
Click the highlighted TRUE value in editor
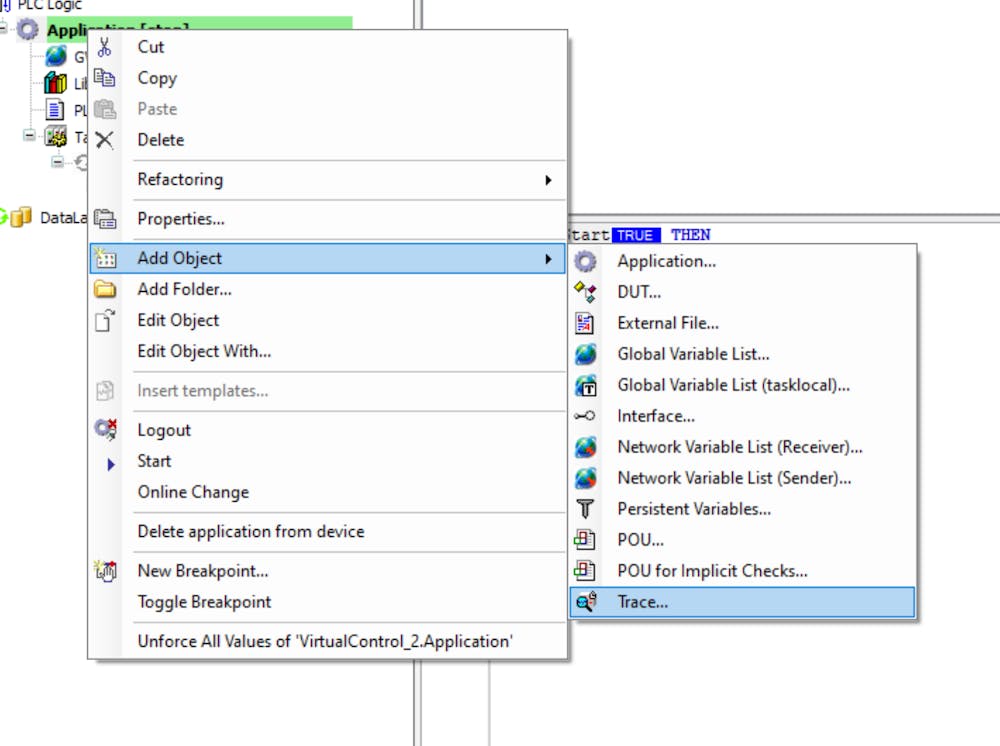(x=635, y=235)
